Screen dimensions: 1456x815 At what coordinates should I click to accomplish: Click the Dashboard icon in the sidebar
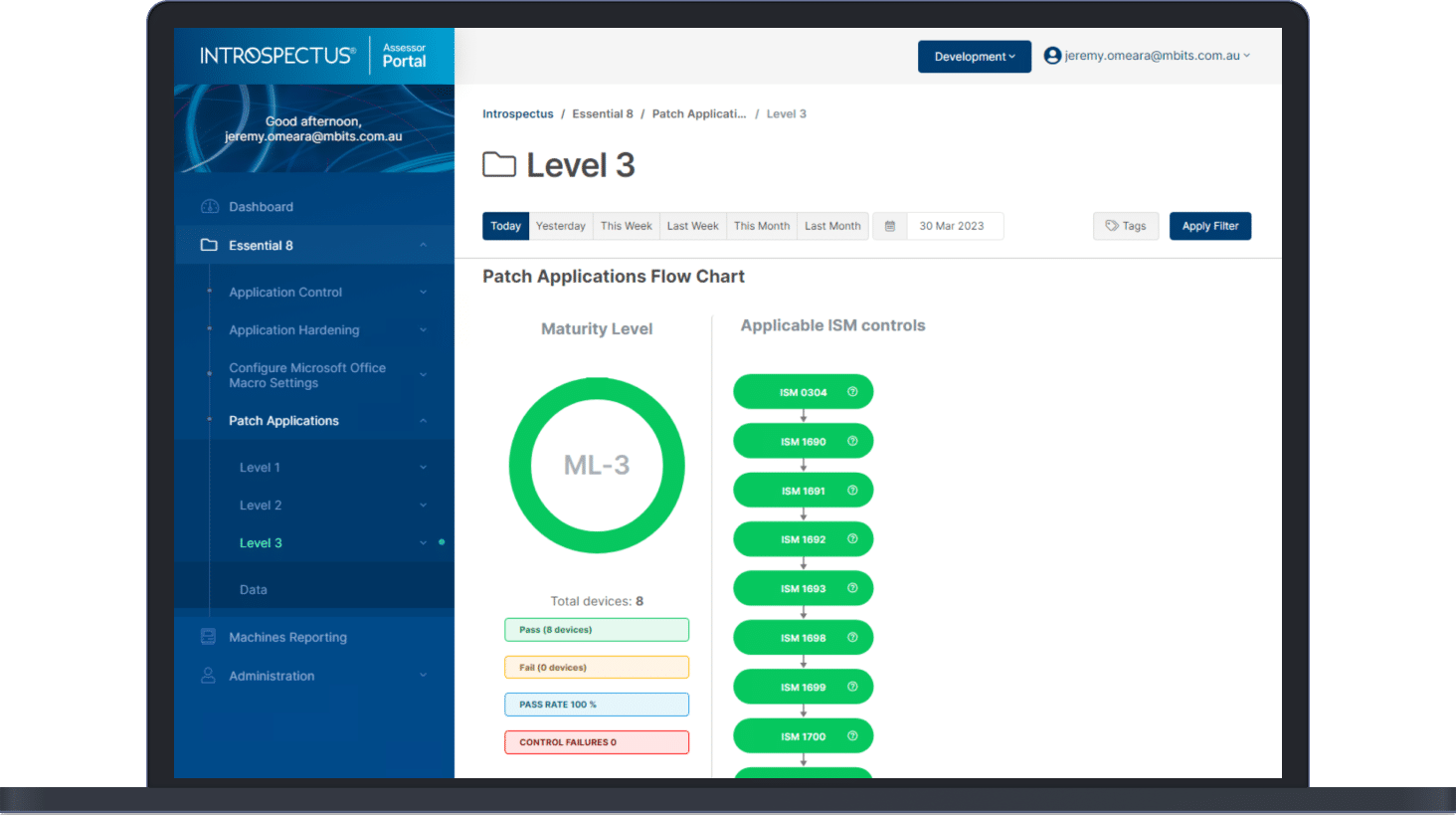[209, 207]
